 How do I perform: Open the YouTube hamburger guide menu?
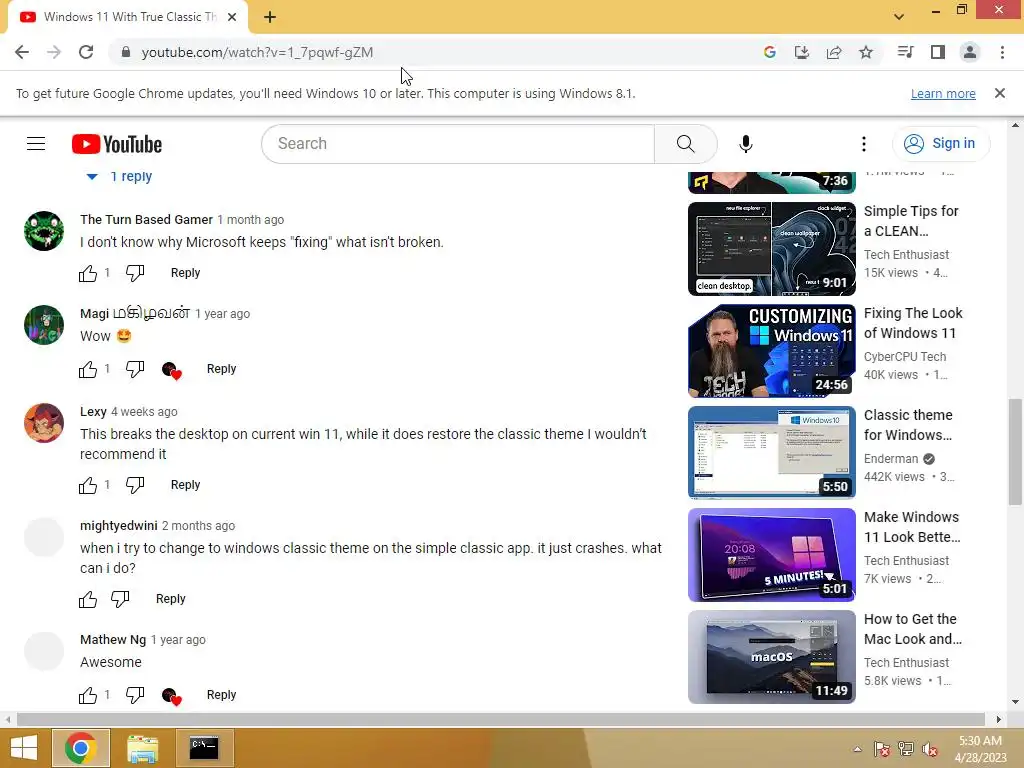click(x=36, y=144)
